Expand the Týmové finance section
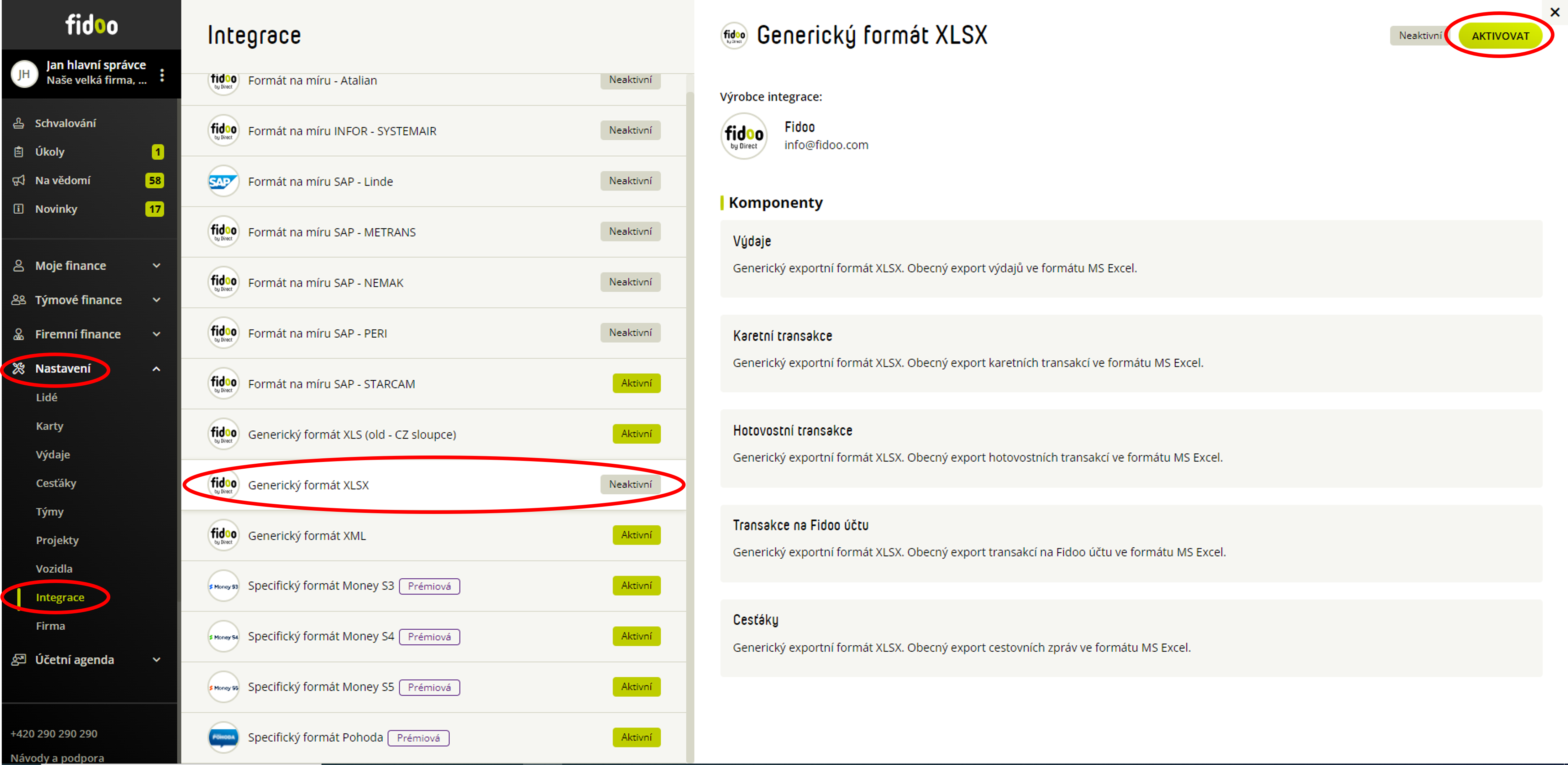The image size is (1568, 765). (156, 300)
